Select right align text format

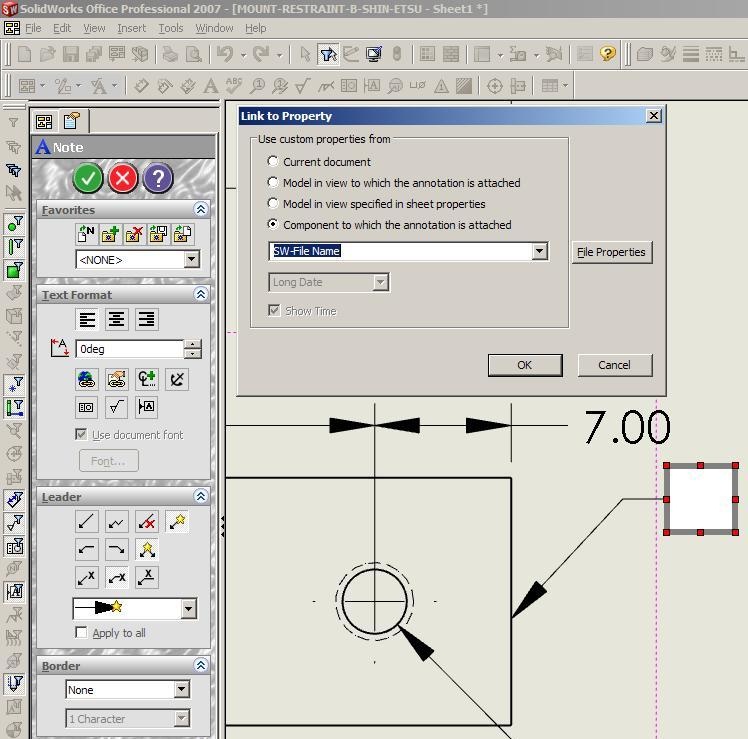pyautogui.click(x=146, y=319)
